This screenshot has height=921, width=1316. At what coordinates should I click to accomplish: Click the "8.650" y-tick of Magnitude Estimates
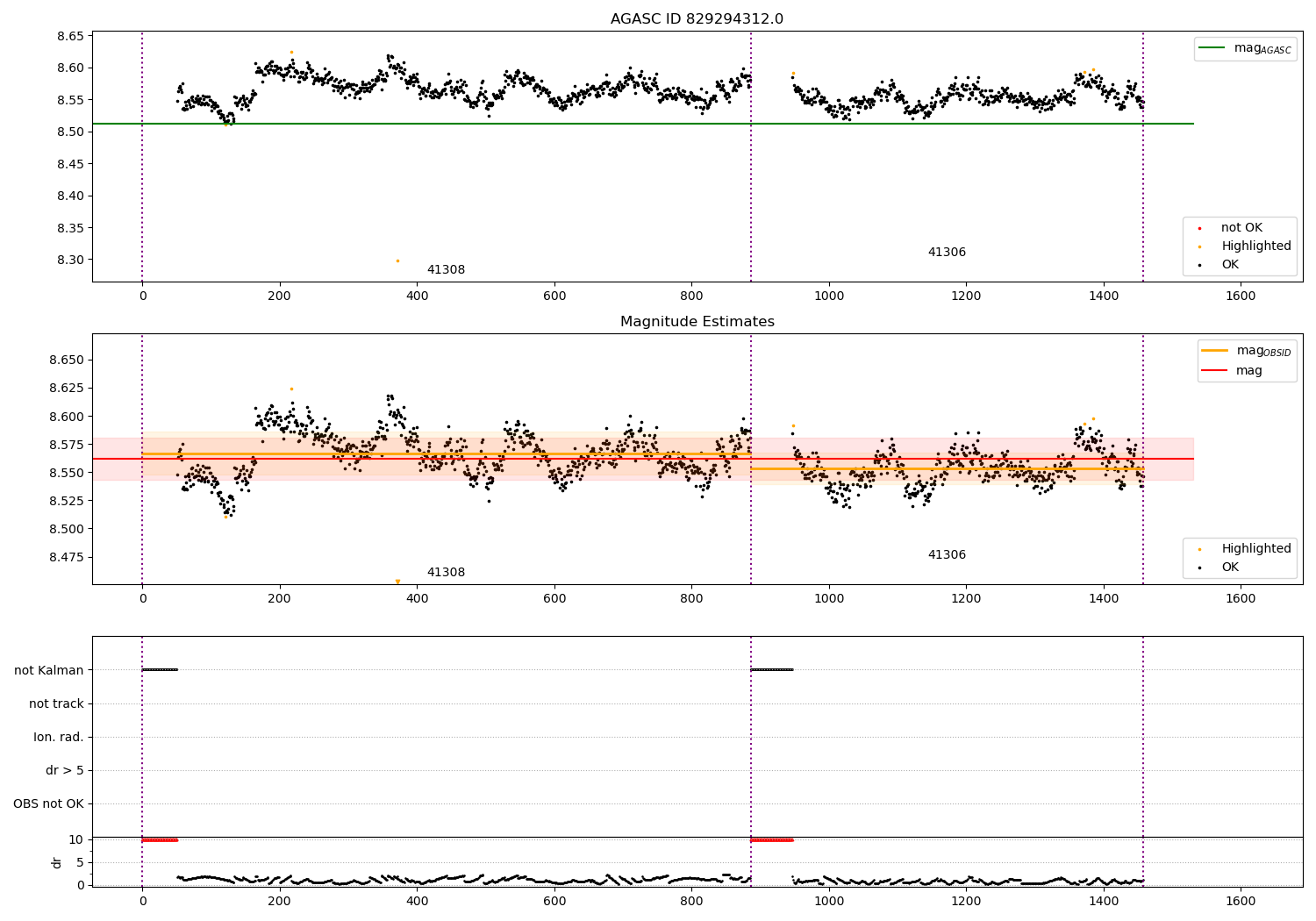(67, 361)
